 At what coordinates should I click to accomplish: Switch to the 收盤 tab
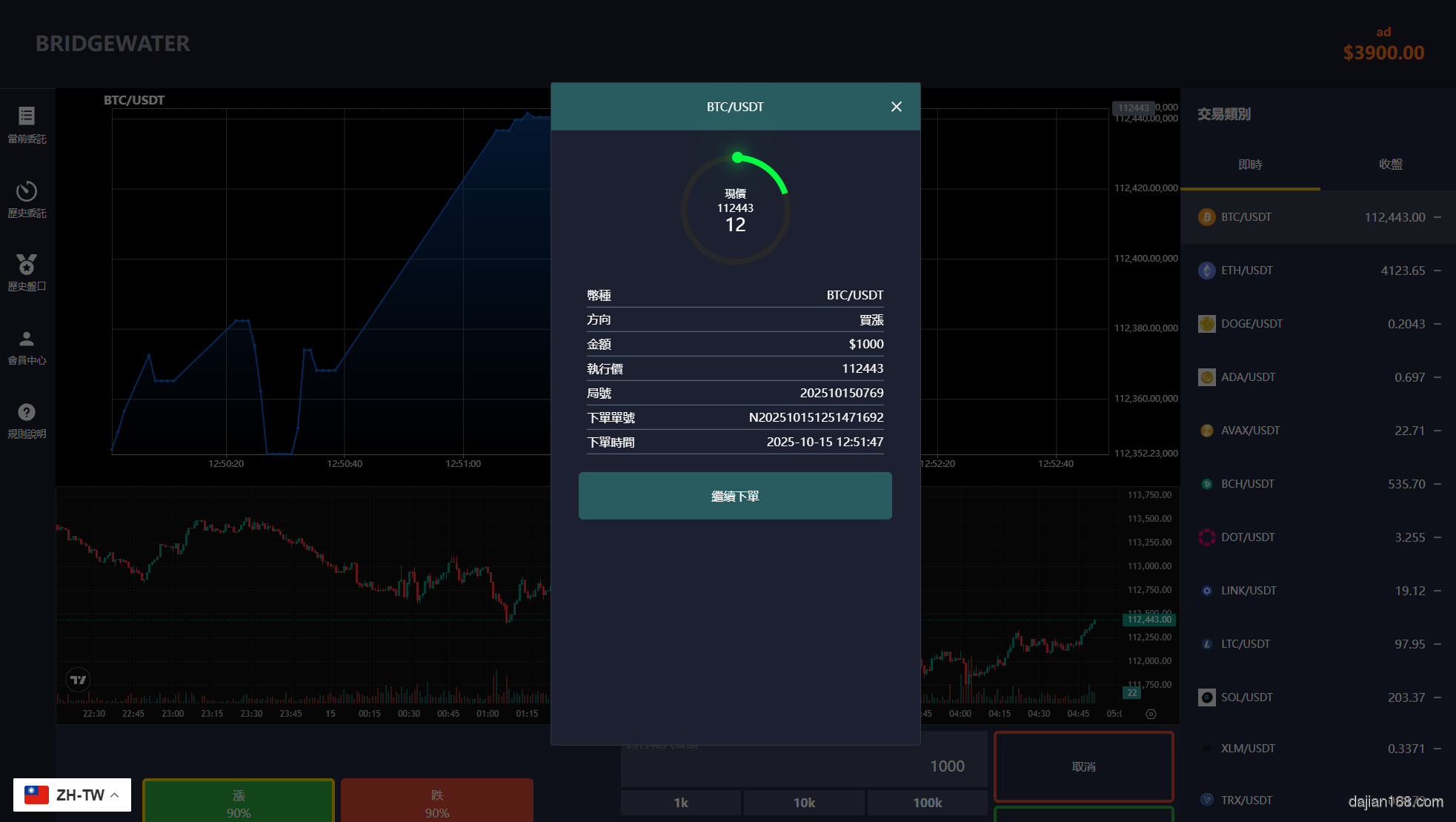[x=1390, y=165]
